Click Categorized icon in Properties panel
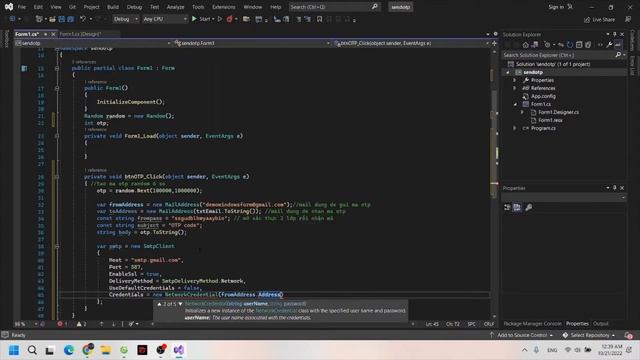The width and height of the screenshot is (640, 360). pyautogui.click(x=507, y=207)
